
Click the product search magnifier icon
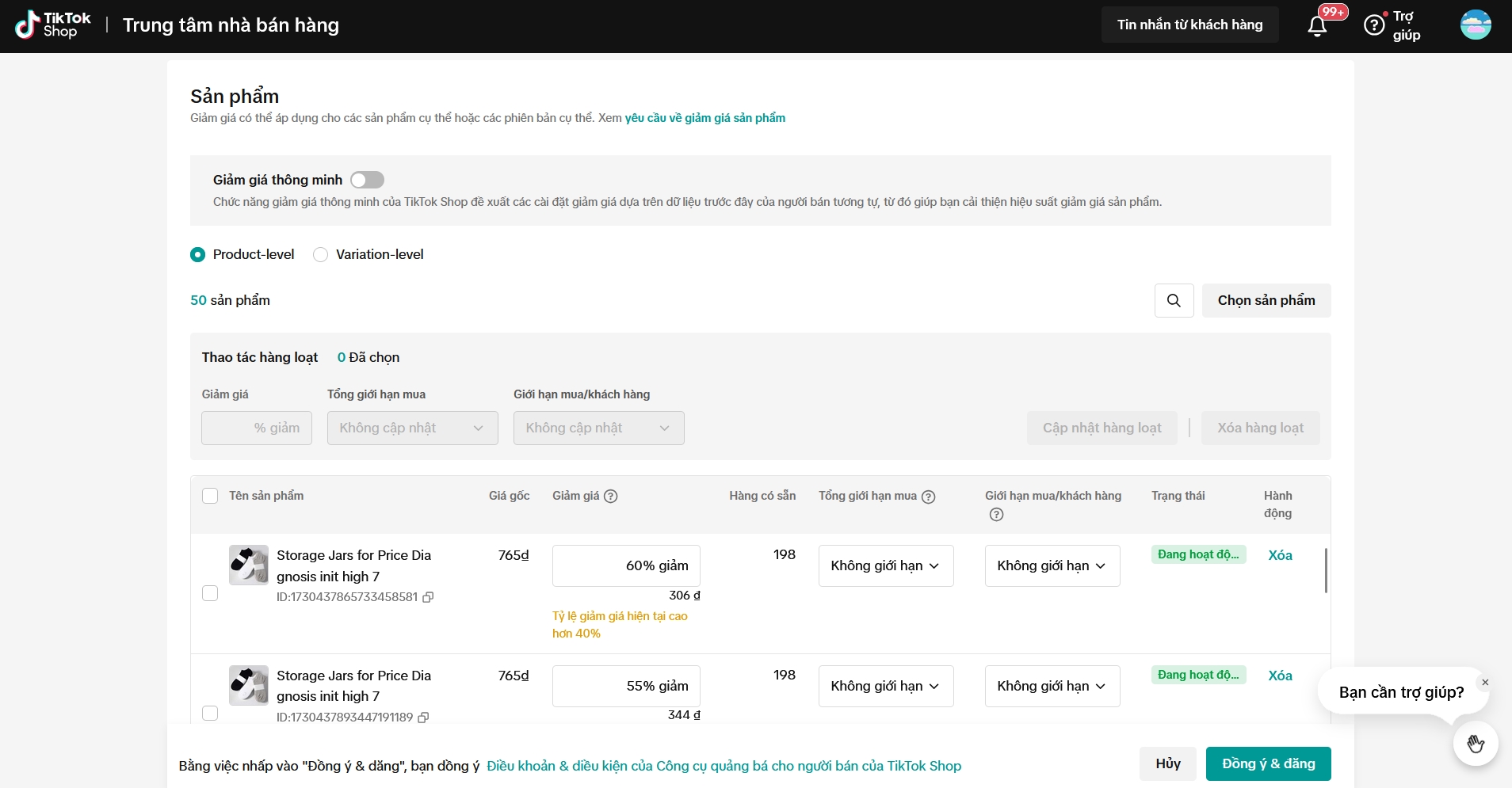click(x=1174, y=300)
